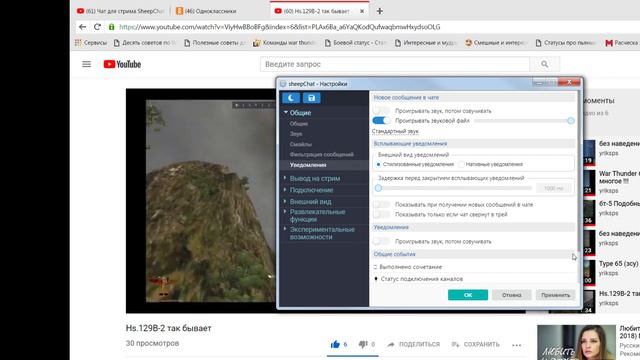Click СОХРАНИТЬ save button under video
640x360 pixels.
(476, 344)
